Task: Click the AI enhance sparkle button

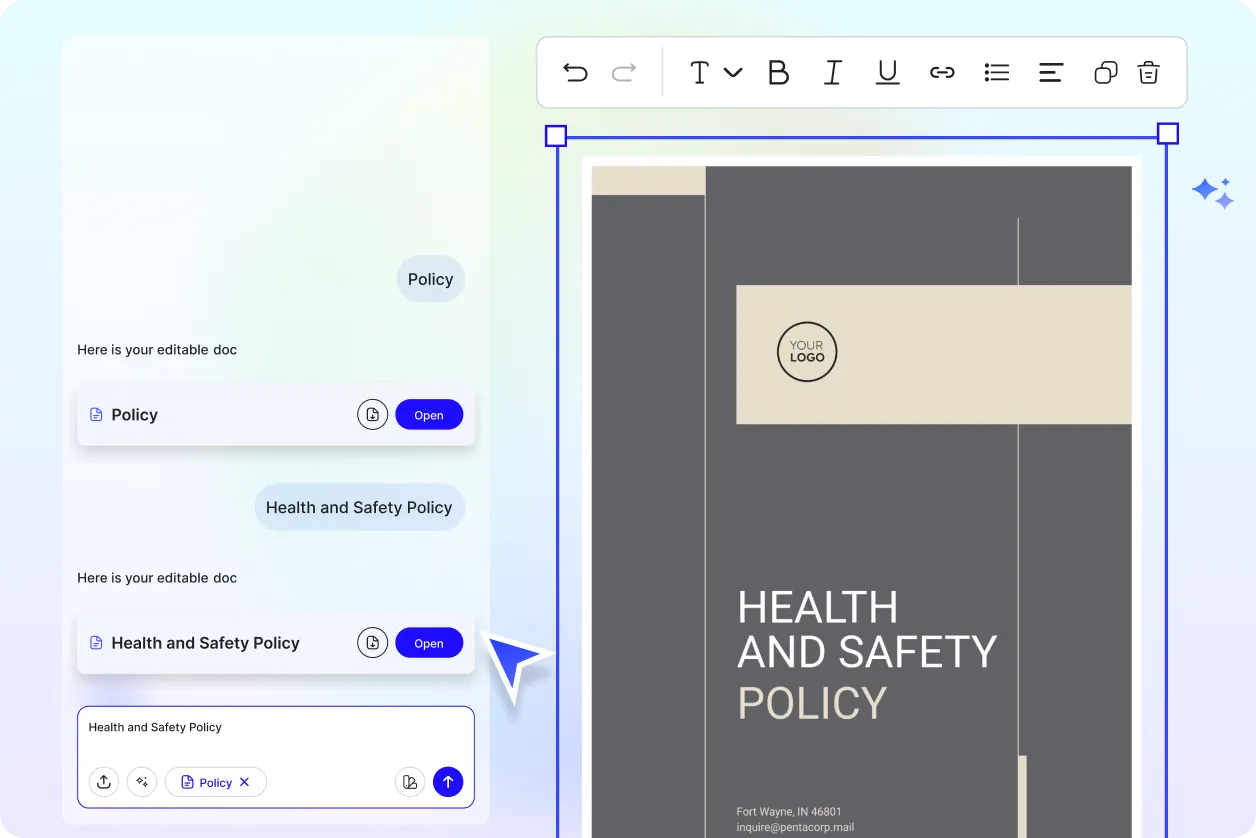Action: pos(142,782)
